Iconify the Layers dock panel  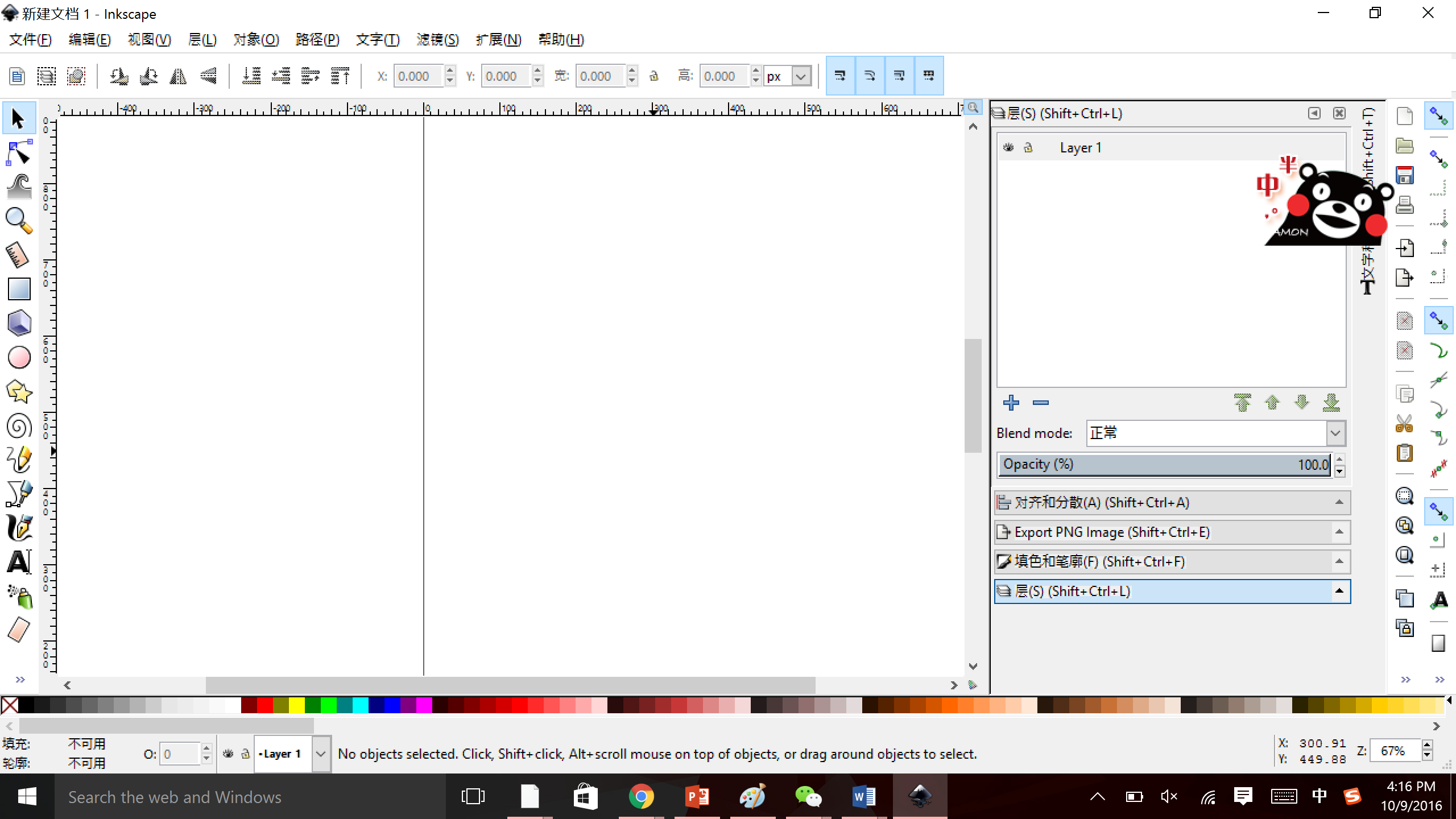click(1314, 113)
